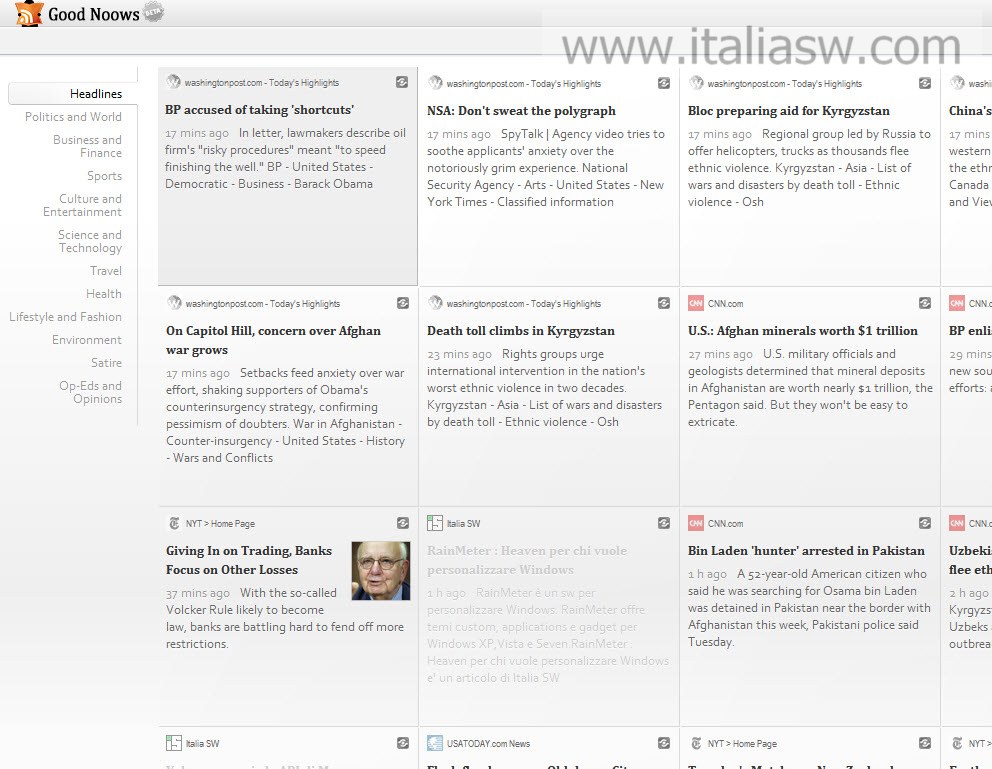Open Op-Eds and Opinions category
992x769 pixels.
90,392
